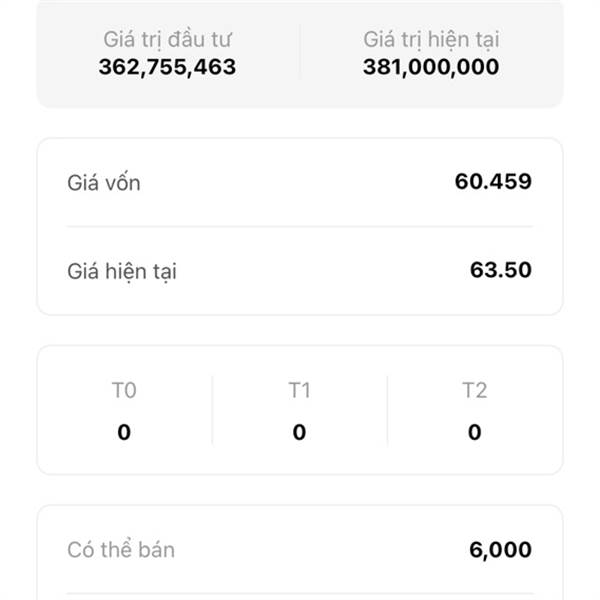Click the divider between T1 and T2
The height and width of the screenshot is (600, 600).
(x=387, y=410)
